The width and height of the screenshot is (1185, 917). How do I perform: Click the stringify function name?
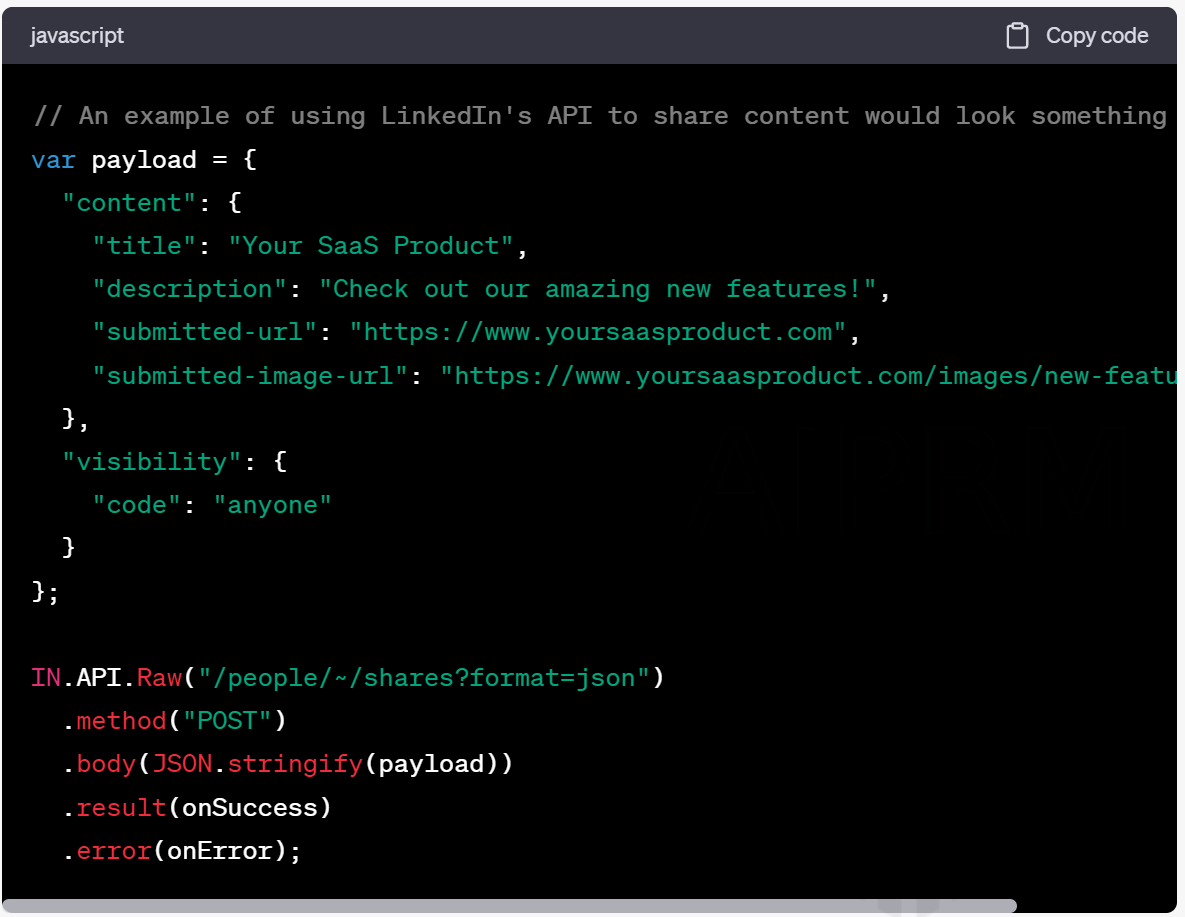[295, 764]
